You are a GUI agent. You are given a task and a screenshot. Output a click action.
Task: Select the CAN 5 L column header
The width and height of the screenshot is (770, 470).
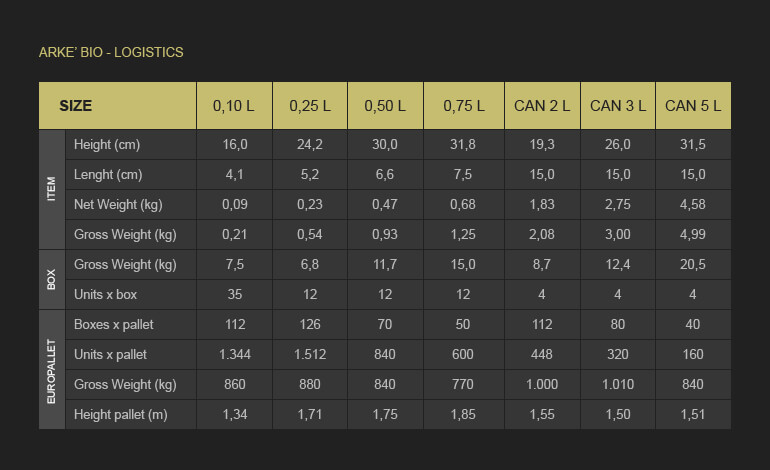point(693,106)
